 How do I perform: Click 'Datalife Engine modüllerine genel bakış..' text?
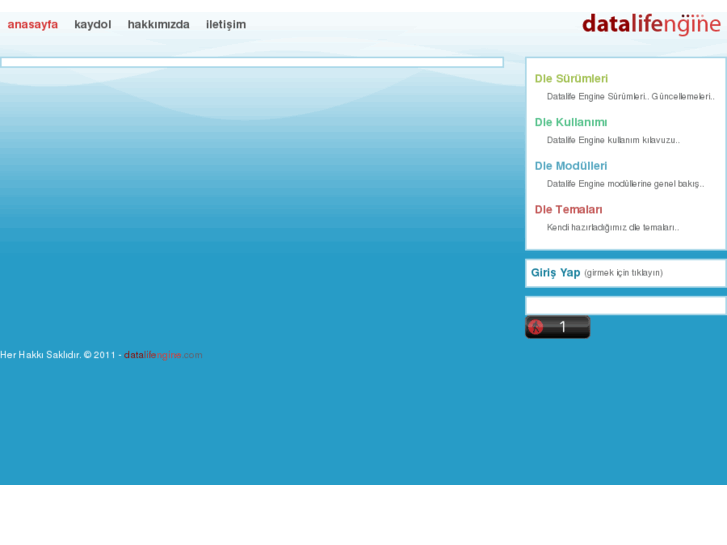click(x=625, y=184)
